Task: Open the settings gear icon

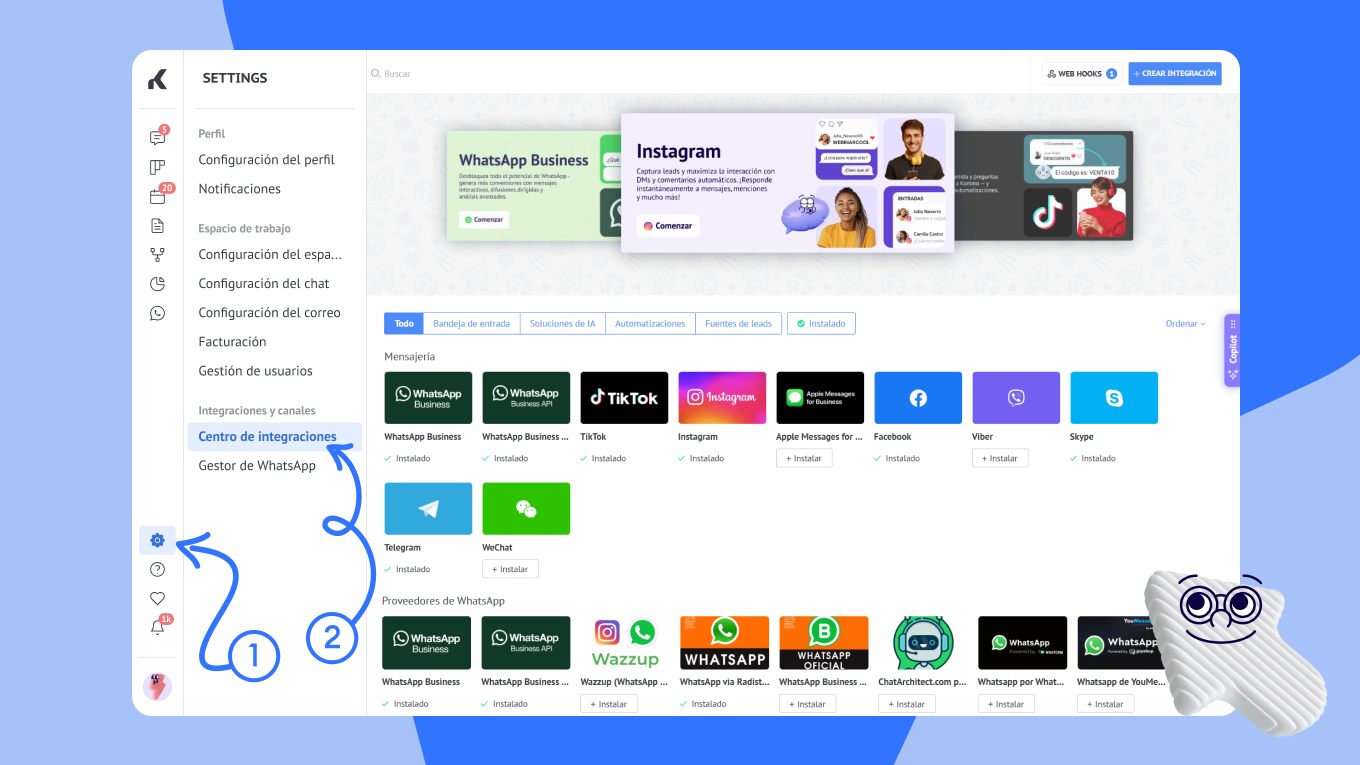Action: (157, 541)
